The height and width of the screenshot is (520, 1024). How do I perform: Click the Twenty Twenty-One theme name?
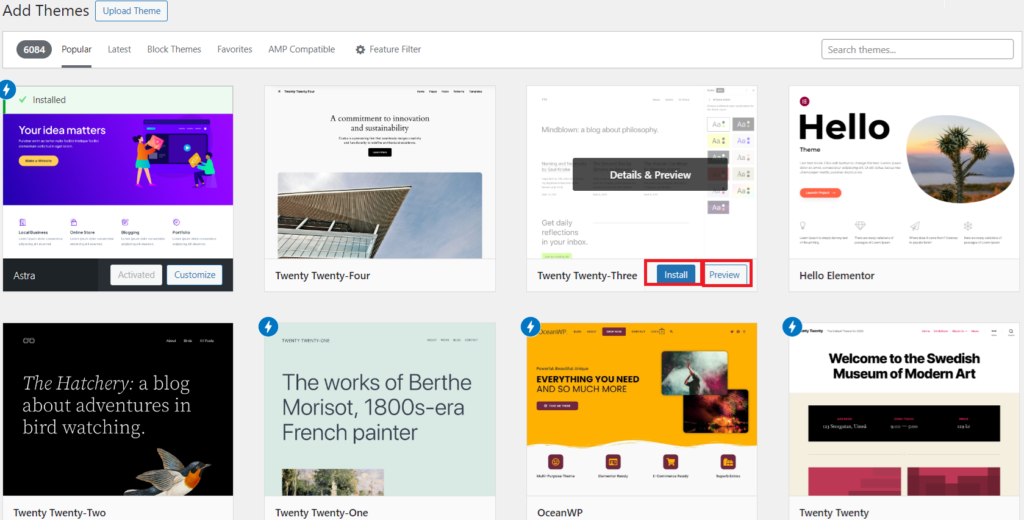pyautogui.click(x=321, y=513)
